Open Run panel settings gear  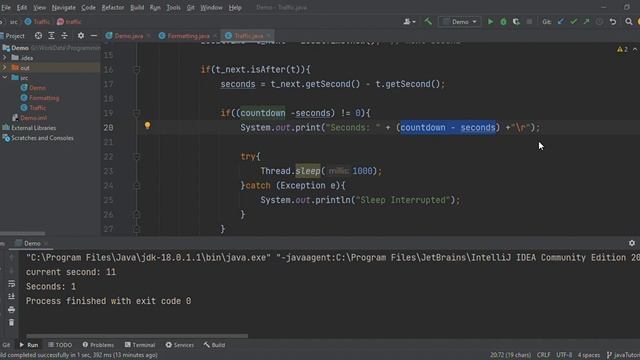click(632, 243)
